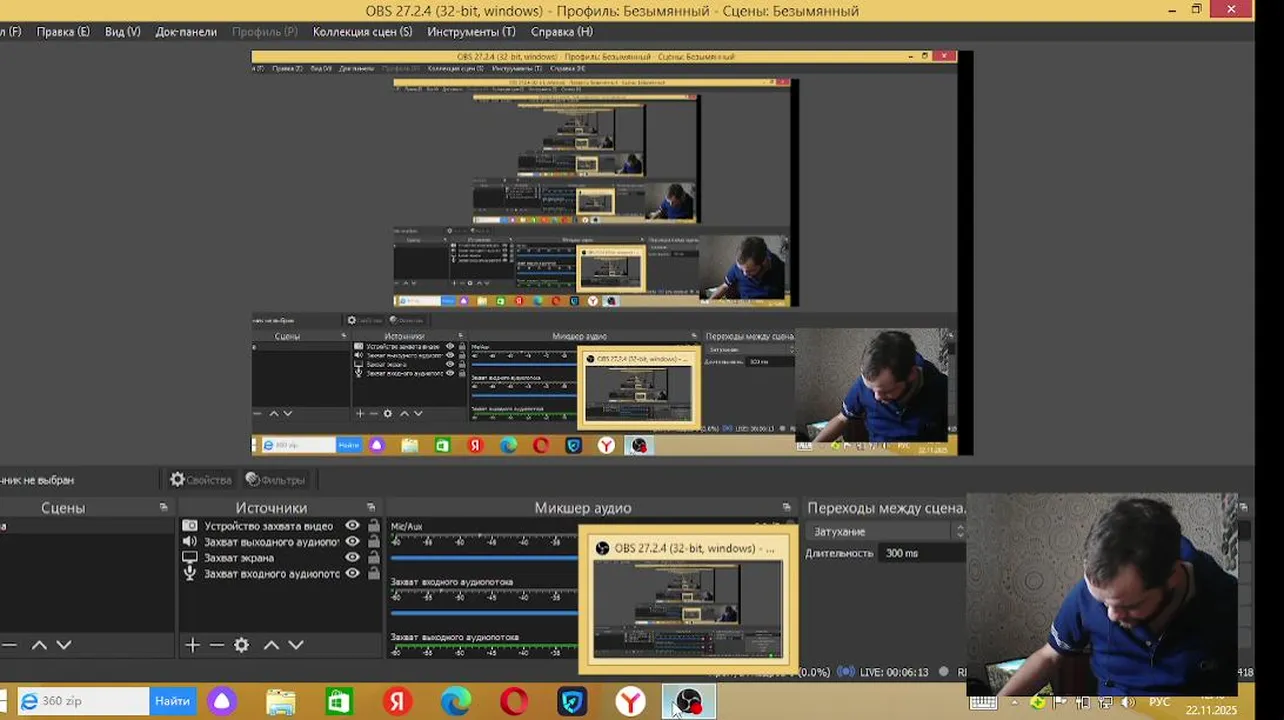Hide the Захват экрана source
The height and width of the screenshot is (720, 1284).
352,558
